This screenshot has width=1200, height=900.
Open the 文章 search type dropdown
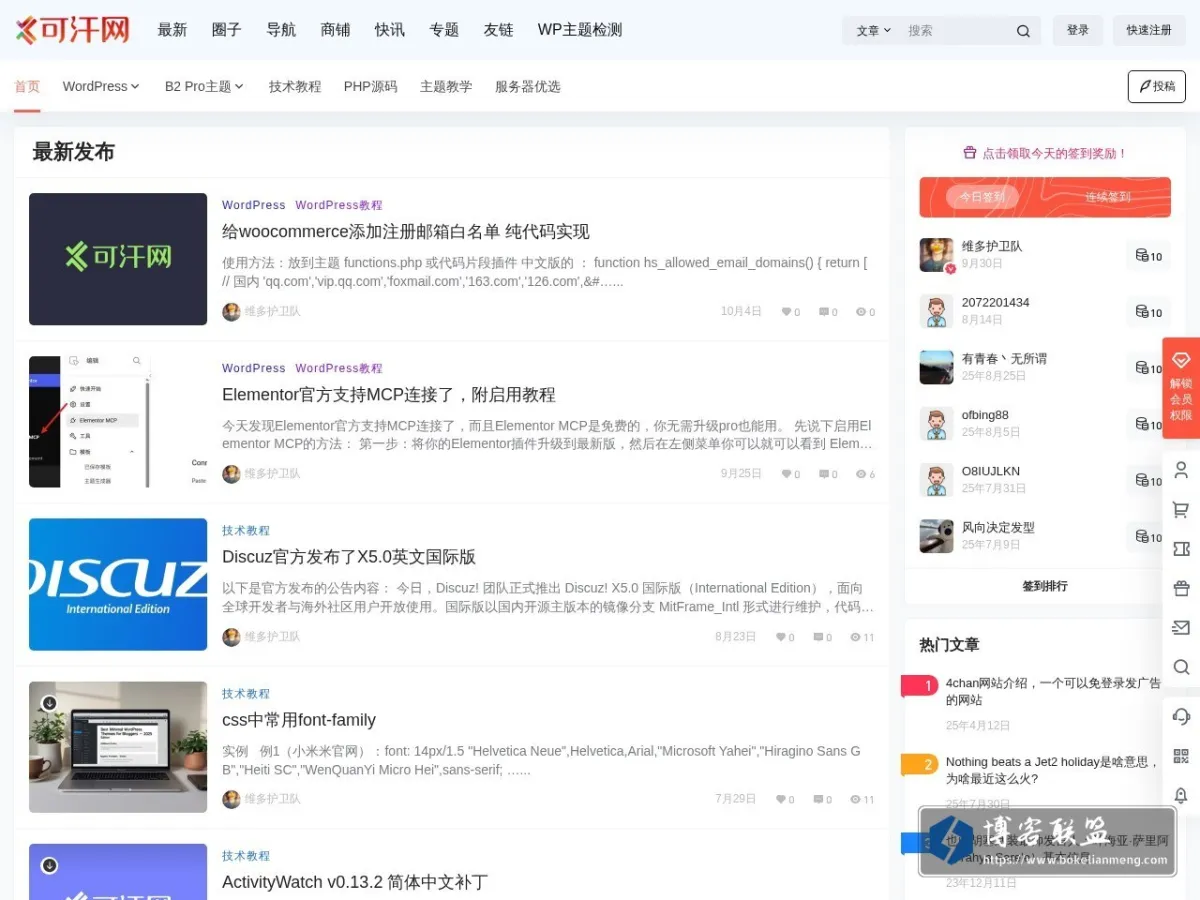click(873, 31)
